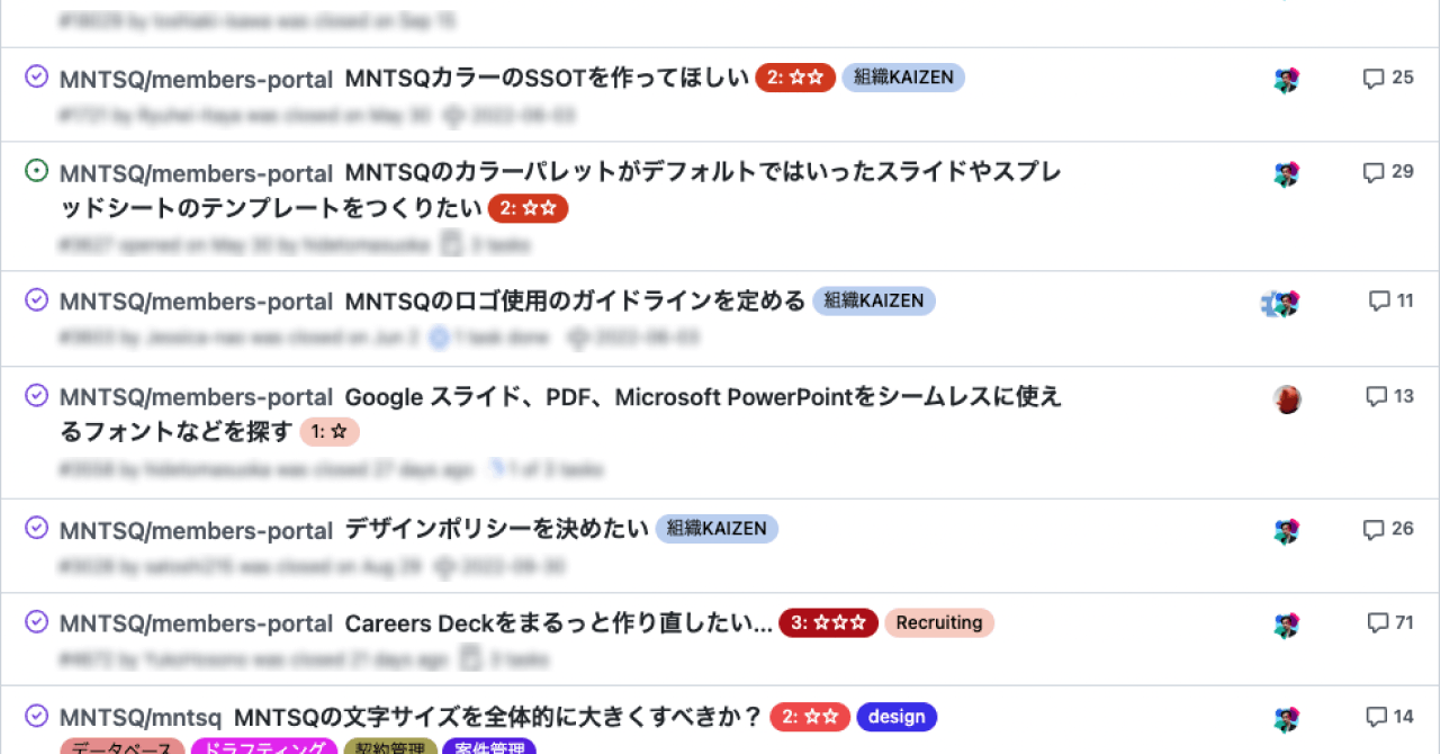
Task: Filter by the Recruiting label
Action: point(939,623)
